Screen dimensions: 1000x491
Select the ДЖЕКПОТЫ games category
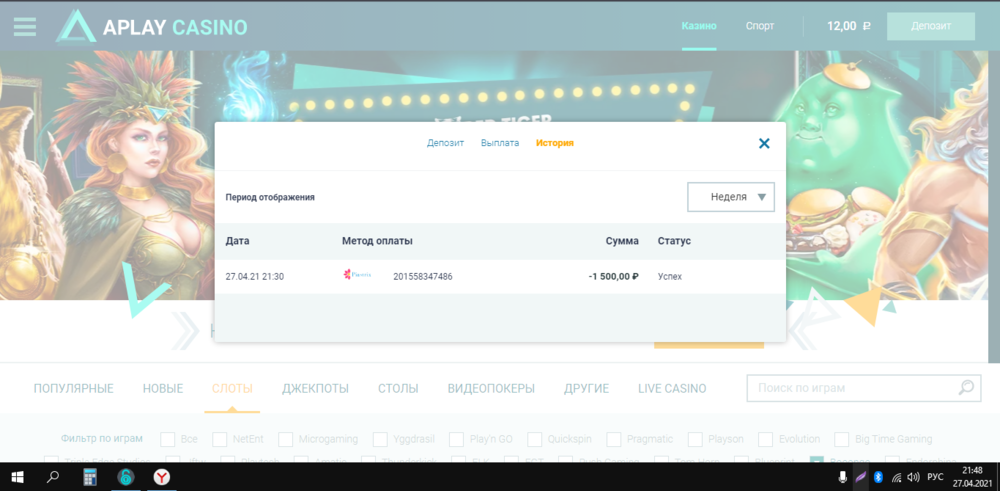[x=315, y=388]
